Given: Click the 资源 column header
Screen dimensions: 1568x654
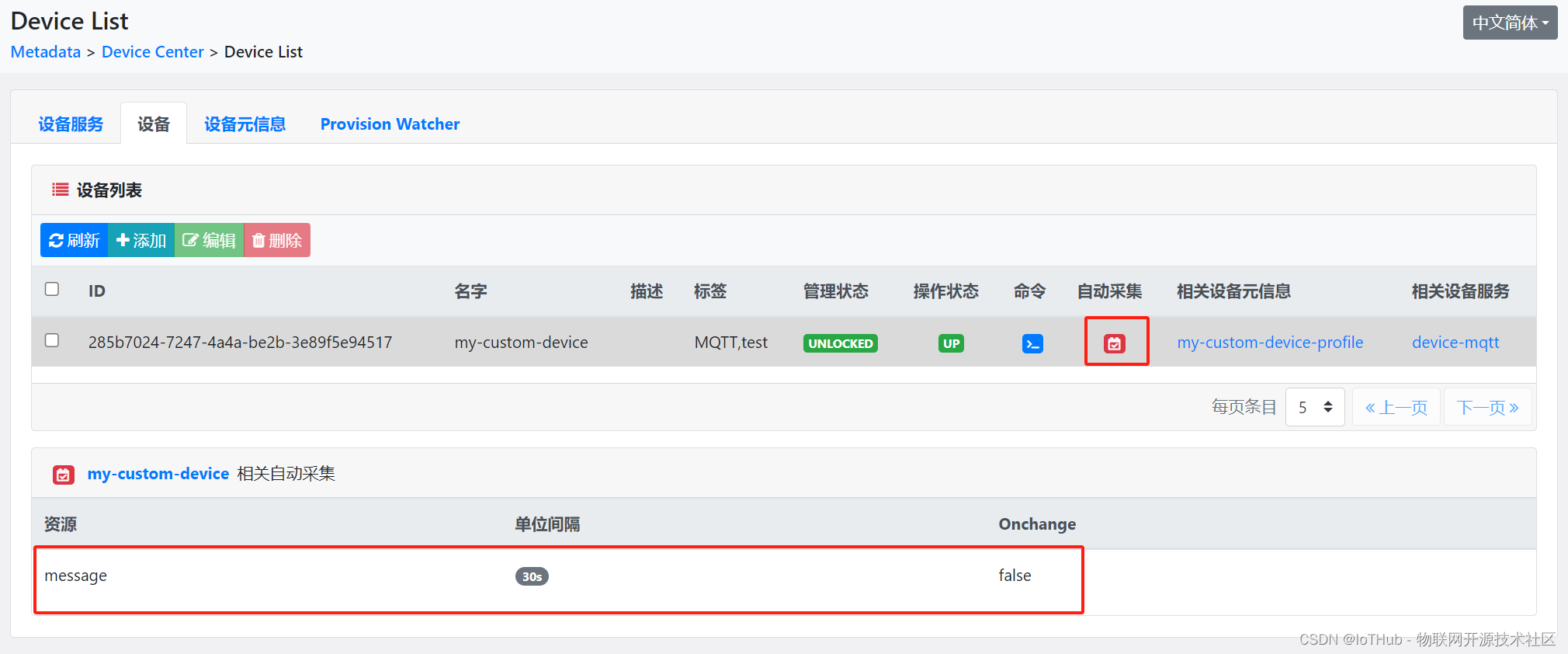Looking at the screenshot, I should click(61, 524).
